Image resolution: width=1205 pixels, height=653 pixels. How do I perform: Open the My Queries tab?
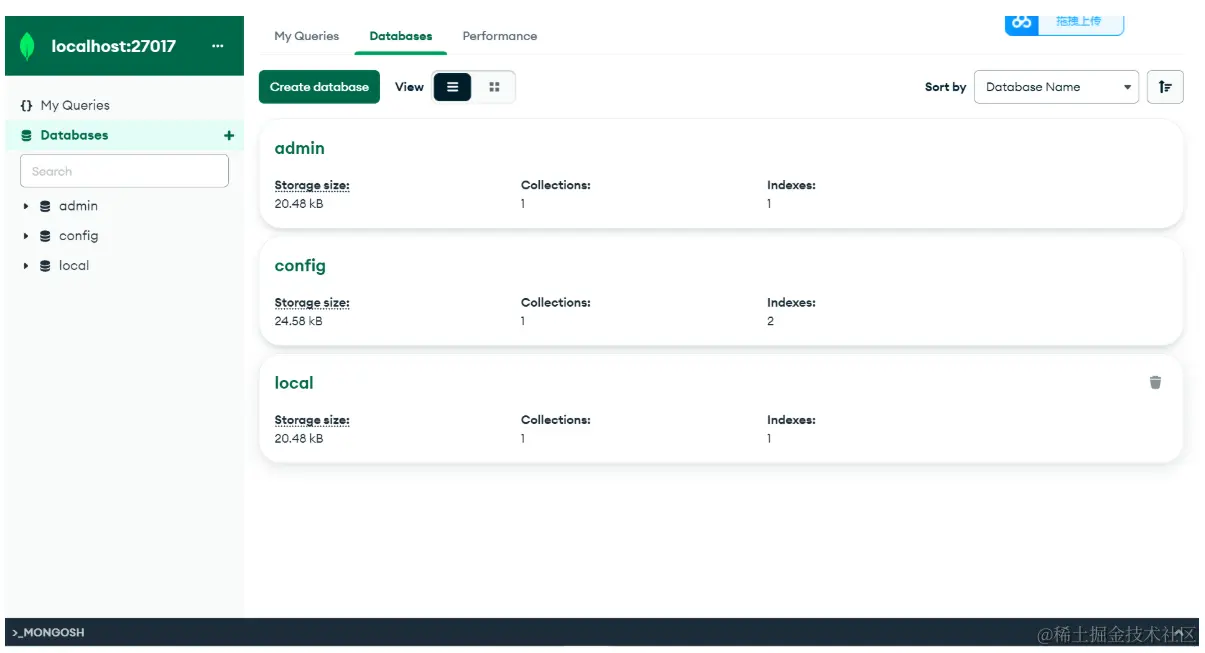pos(306,36)
